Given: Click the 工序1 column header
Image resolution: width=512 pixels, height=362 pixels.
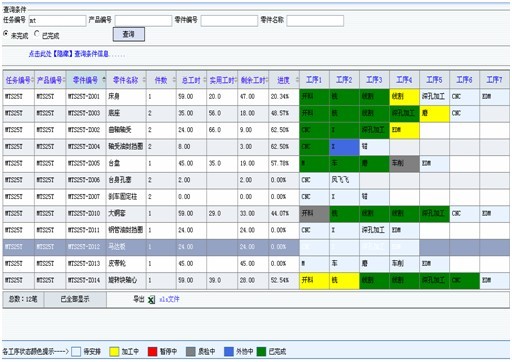Looking at the screenshot, I should click(314, 80).
